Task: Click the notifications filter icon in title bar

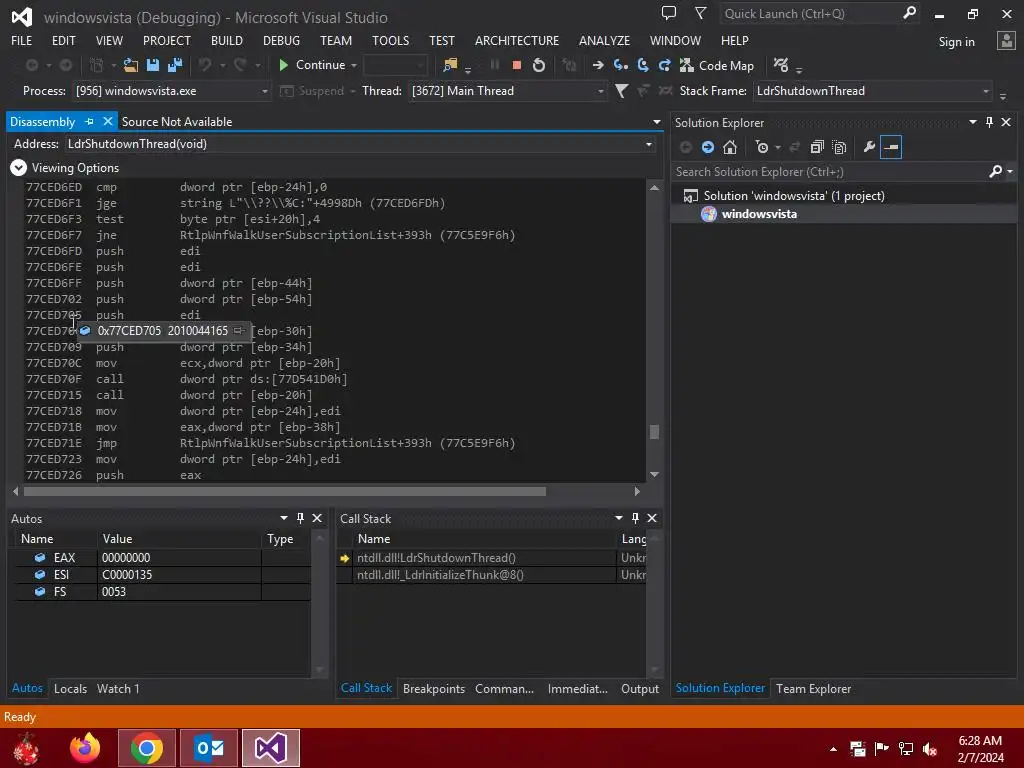Action: pos(700,13)
